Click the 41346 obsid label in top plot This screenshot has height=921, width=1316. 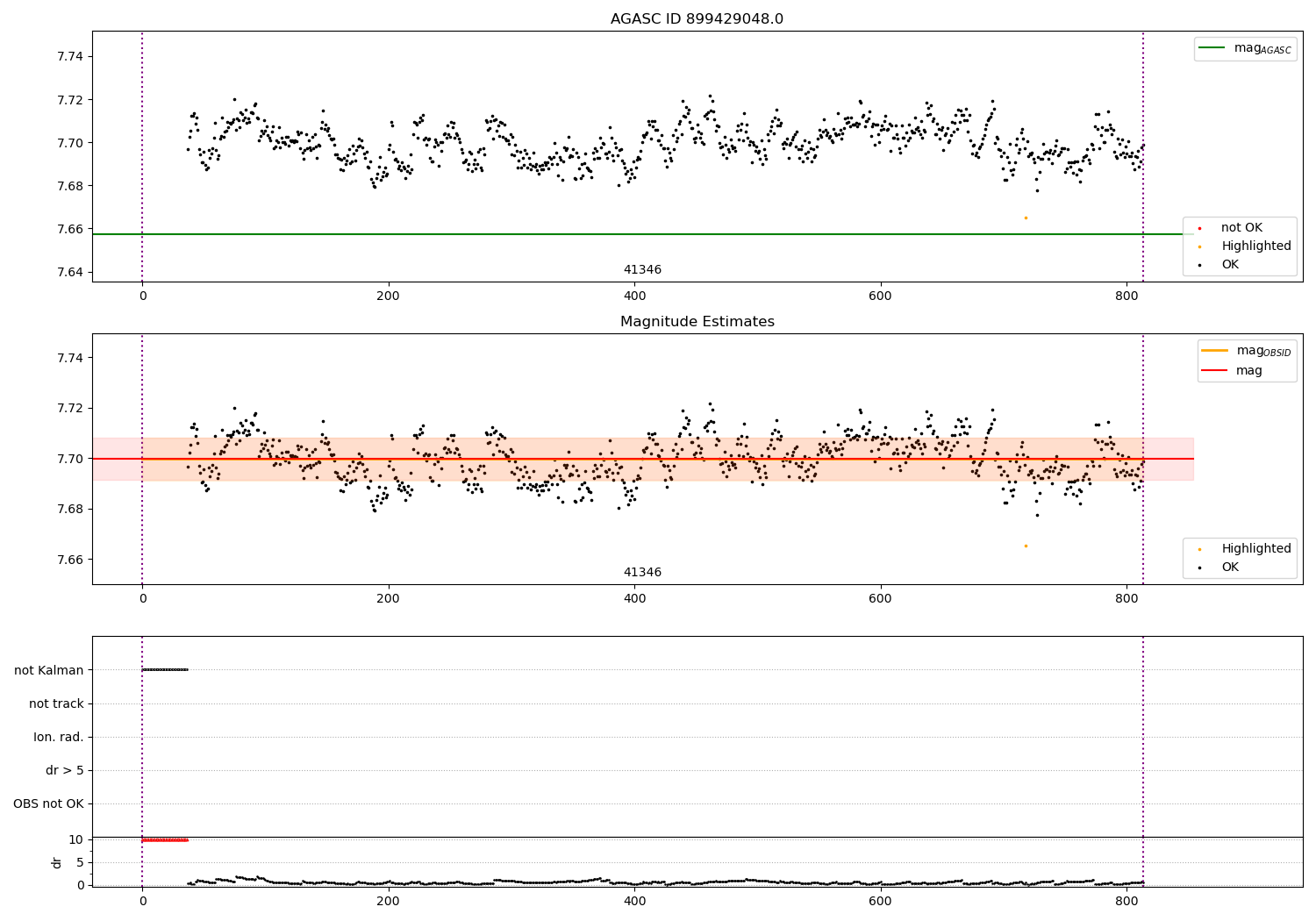pyautogui.click(x=642, y=270)
